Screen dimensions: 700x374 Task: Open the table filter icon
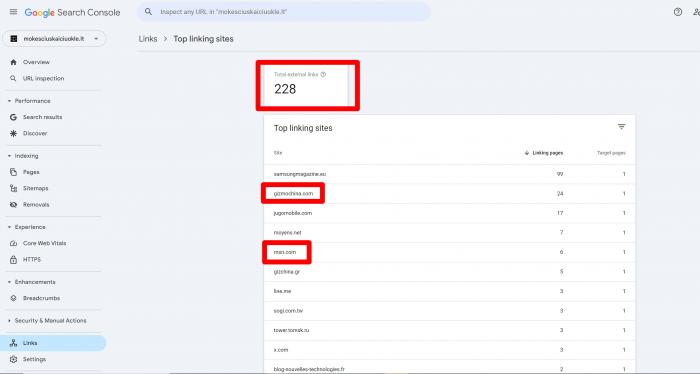point(621,127)
